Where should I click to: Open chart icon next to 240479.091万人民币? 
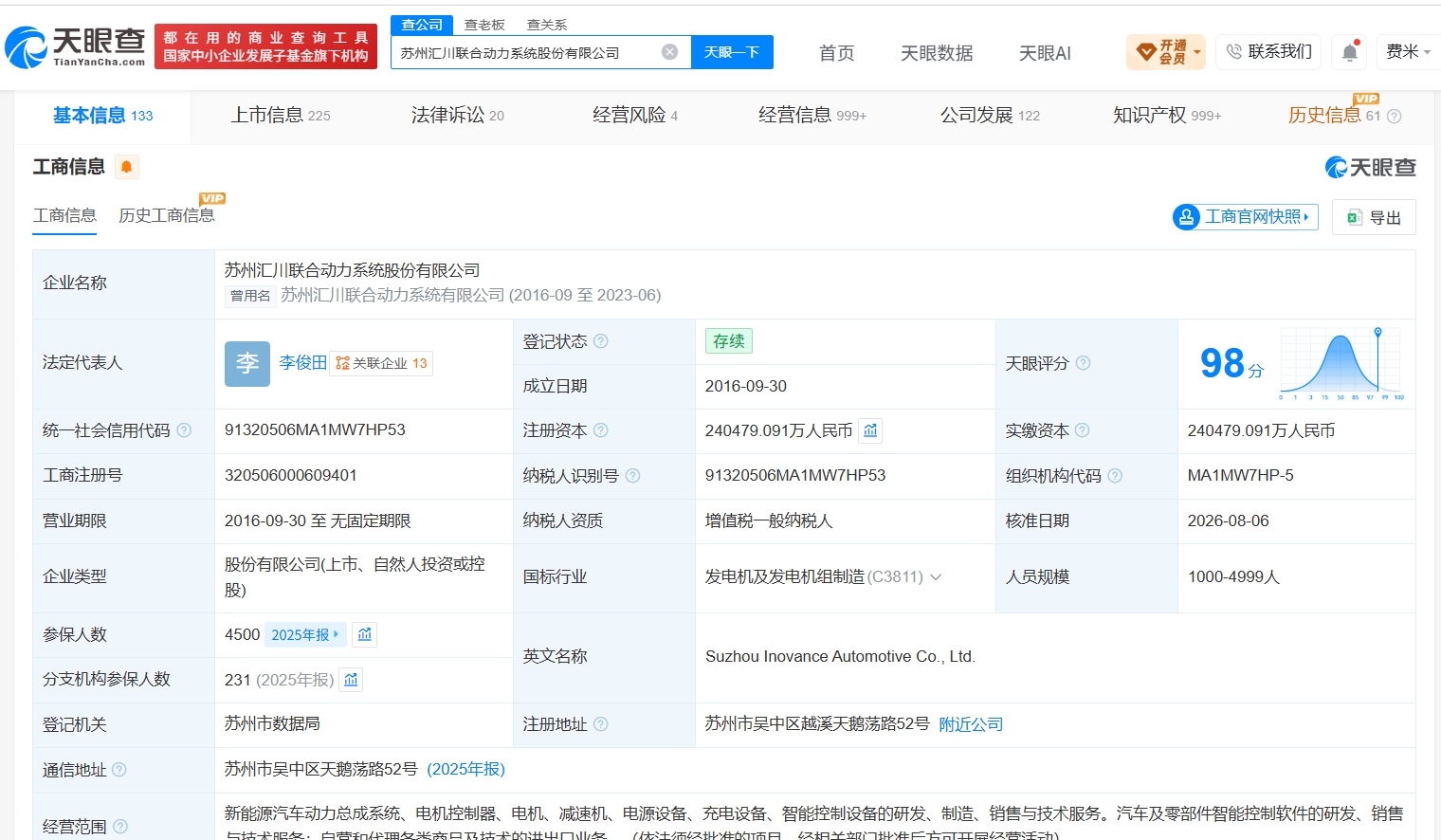point(870,430)
